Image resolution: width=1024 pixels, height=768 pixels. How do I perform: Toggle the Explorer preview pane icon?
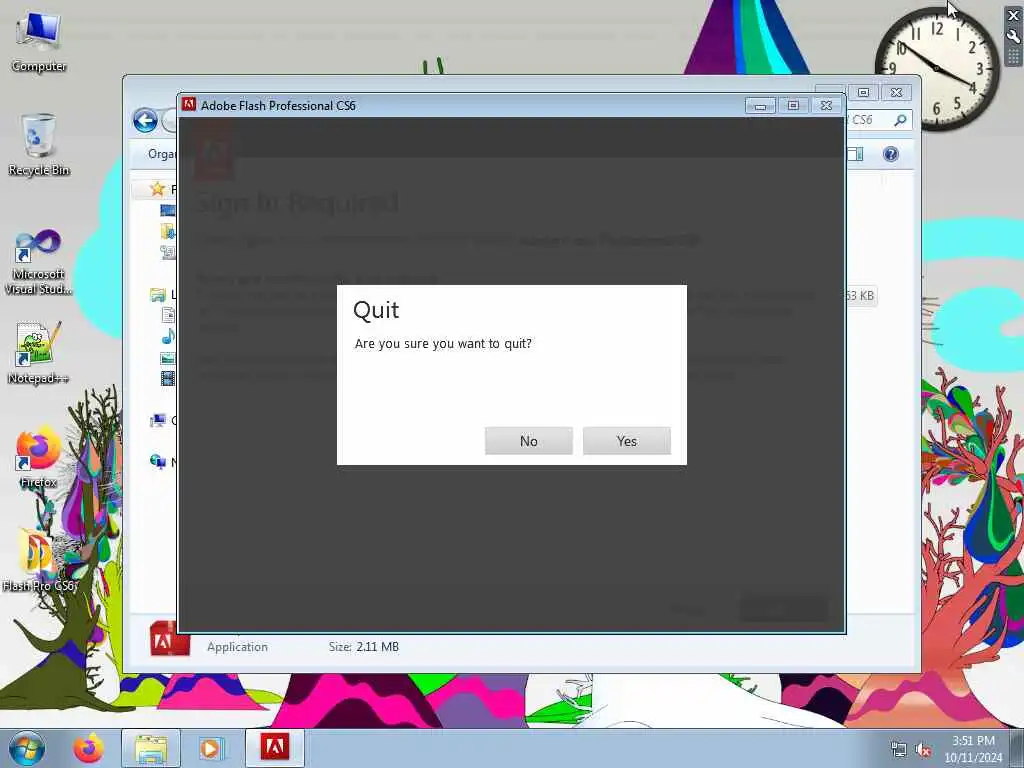point(855,154)
